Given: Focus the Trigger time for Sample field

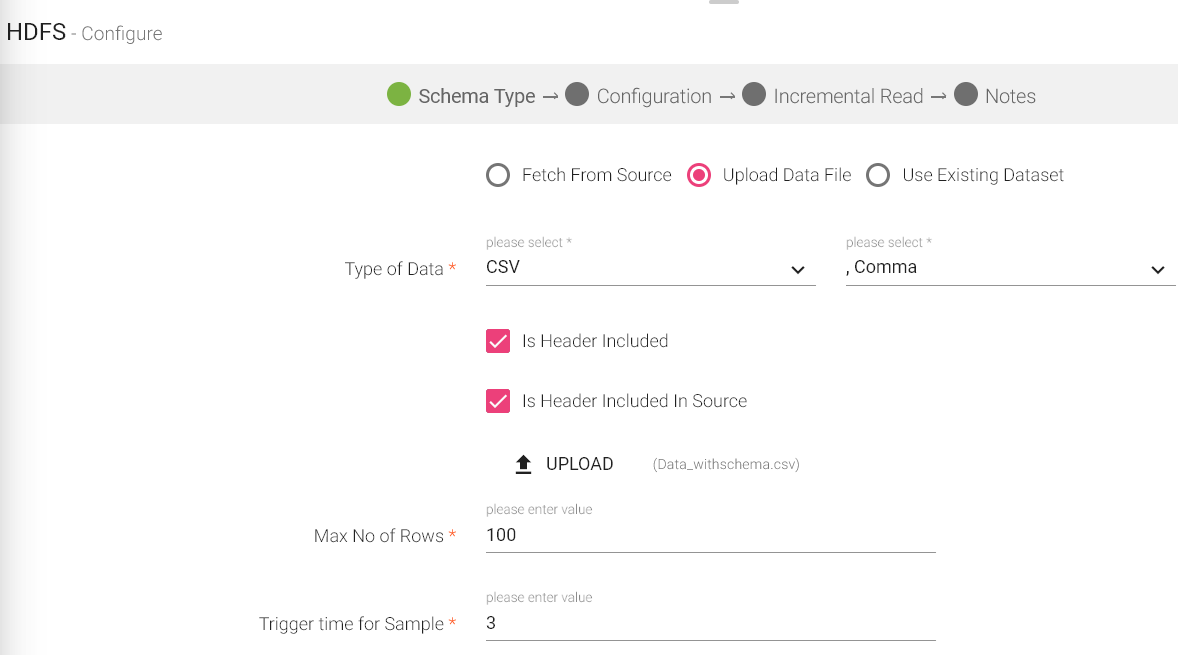Looking at the screenshot, I should click(x=710, y=623).
